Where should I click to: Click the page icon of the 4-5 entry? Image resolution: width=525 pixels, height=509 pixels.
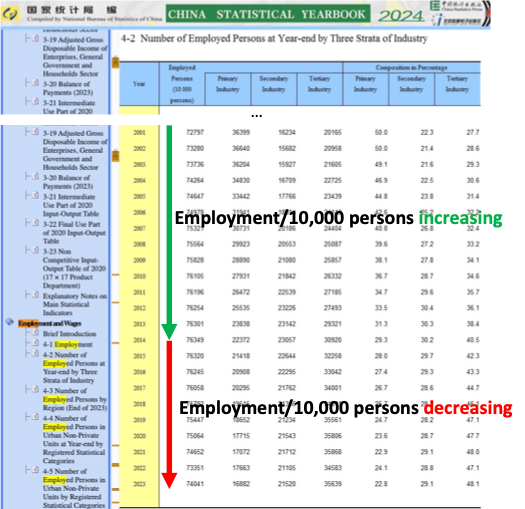pyautogui.click(x=36, y=470)
